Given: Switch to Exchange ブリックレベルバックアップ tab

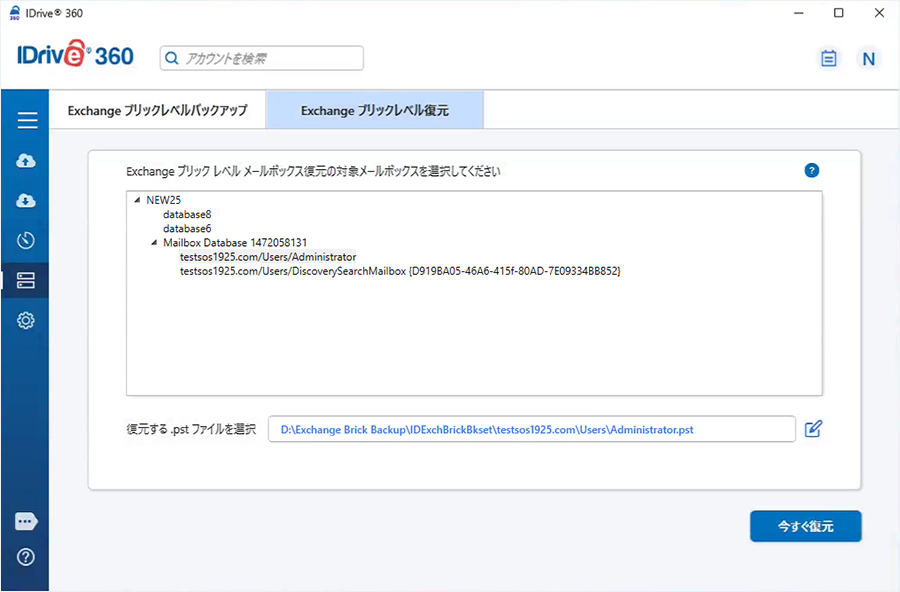Looking at the screenshot, I should (x=157, y=111).
